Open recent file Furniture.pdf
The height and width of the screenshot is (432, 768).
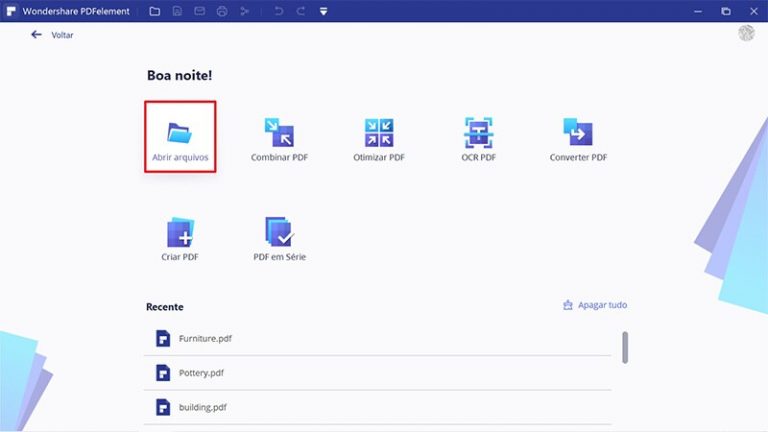[378, 338]
